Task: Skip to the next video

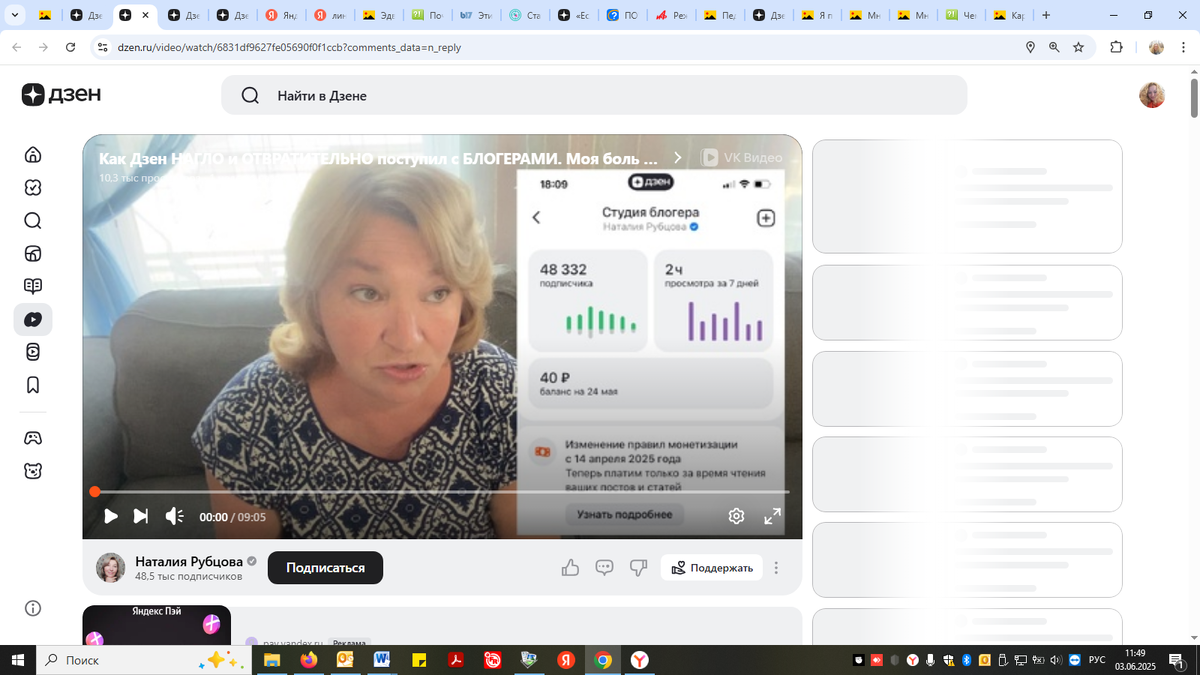Action: point(141,516)
